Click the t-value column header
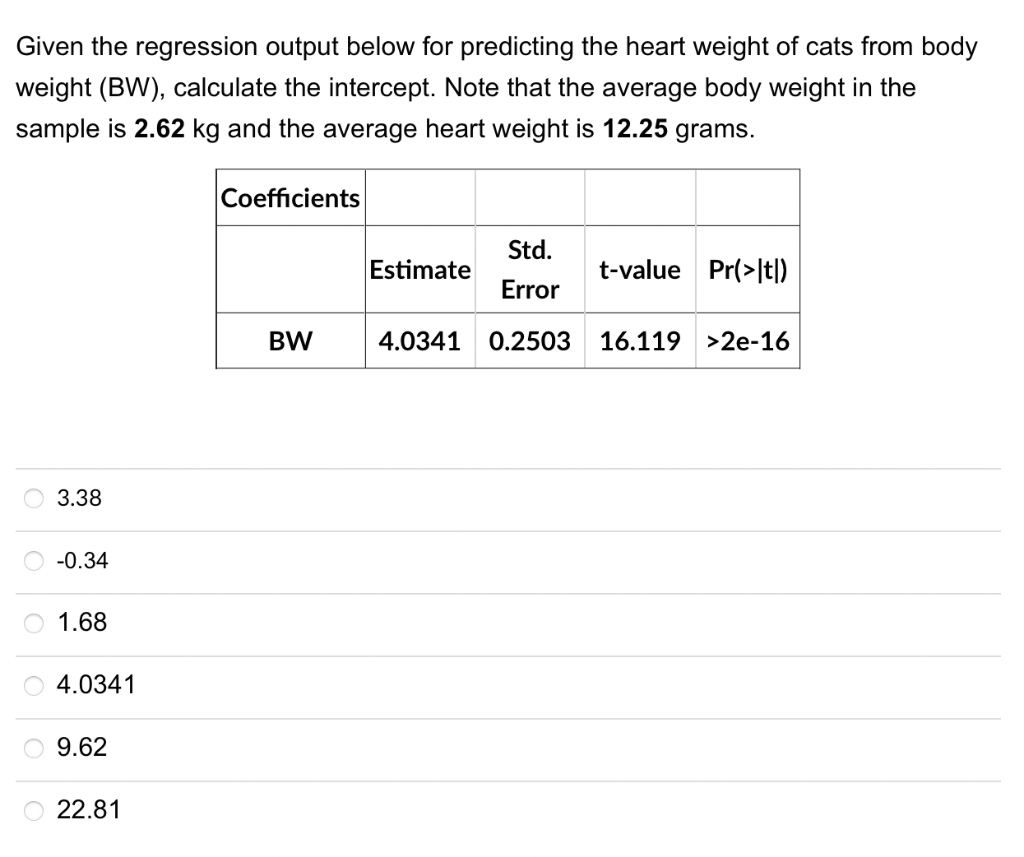 click(639, 269)
